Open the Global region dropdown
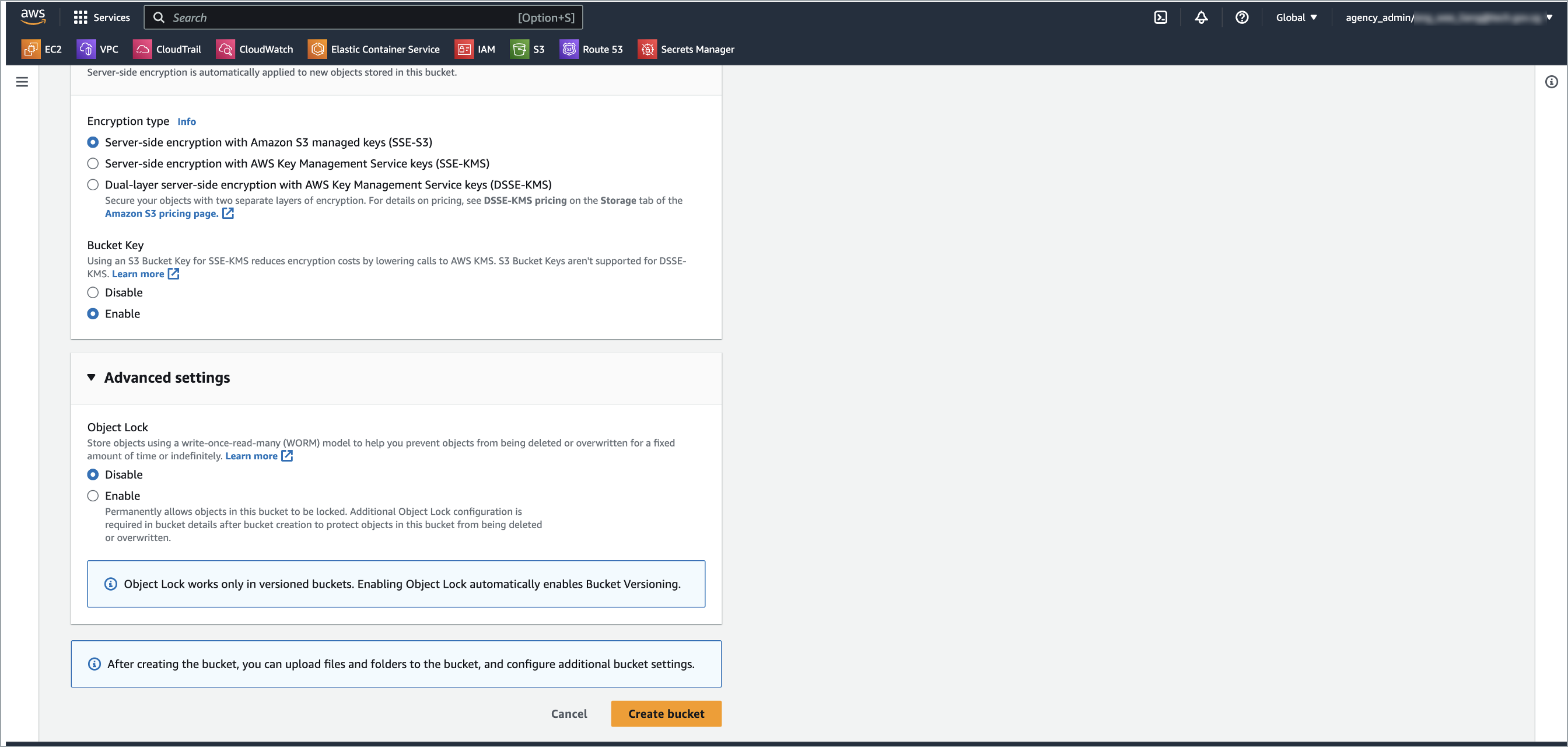The height and width of the screenshot is (747, 1568). point(1297,17)
